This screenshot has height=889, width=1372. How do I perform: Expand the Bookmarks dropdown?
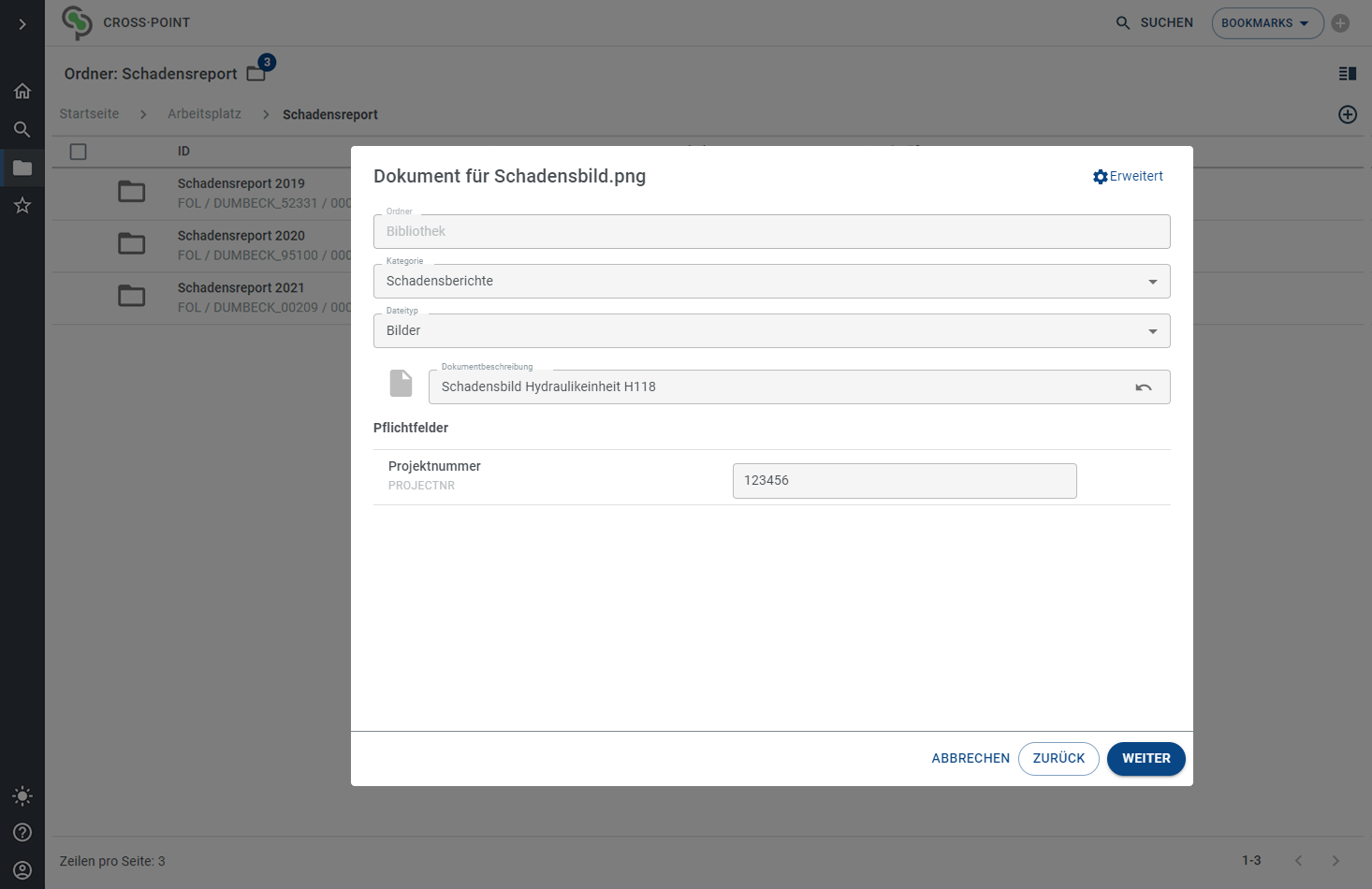click(1266, 23)
